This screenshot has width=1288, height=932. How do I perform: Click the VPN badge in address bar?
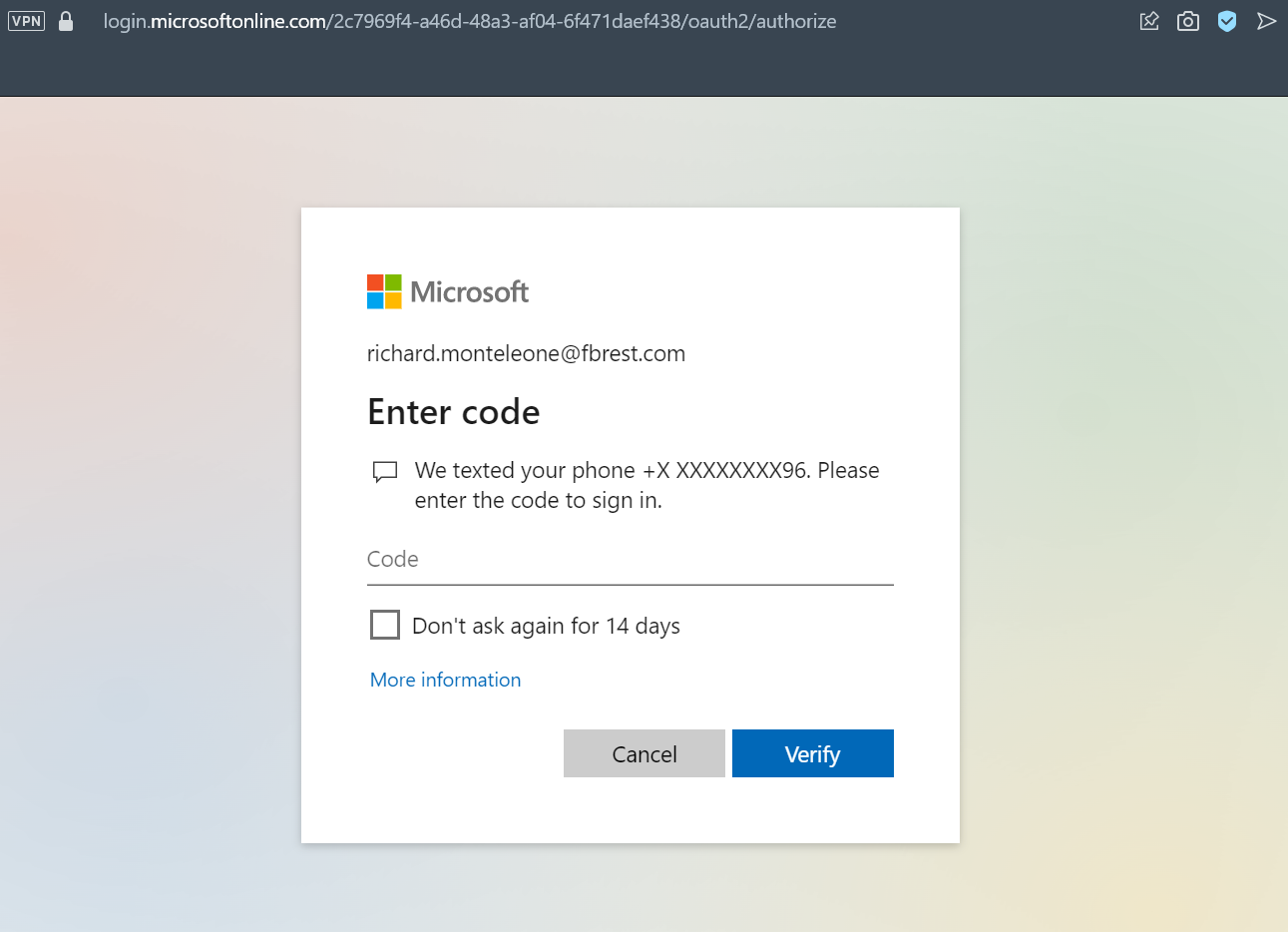[x=26, y=21]
